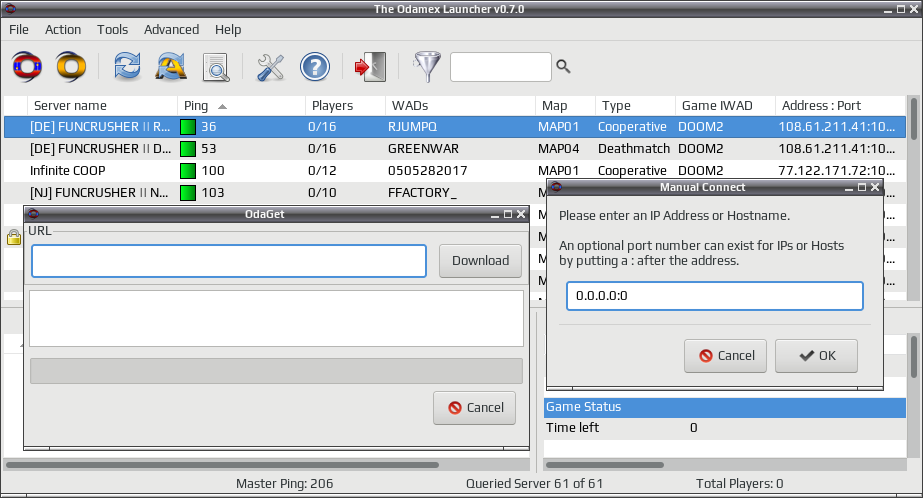Click the Time left row
The width and height of the screenshot is (923, 498).
pyautogui.click(x=725, y=428)
